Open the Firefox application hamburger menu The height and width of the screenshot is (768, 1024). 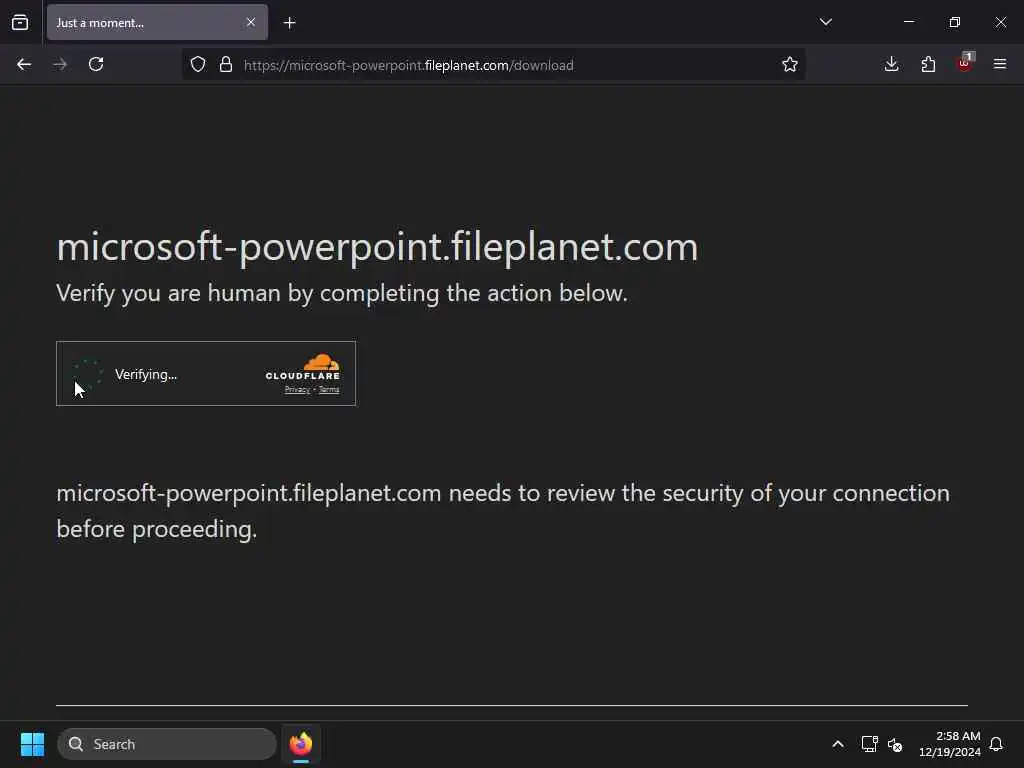(x=1000, y=64)
